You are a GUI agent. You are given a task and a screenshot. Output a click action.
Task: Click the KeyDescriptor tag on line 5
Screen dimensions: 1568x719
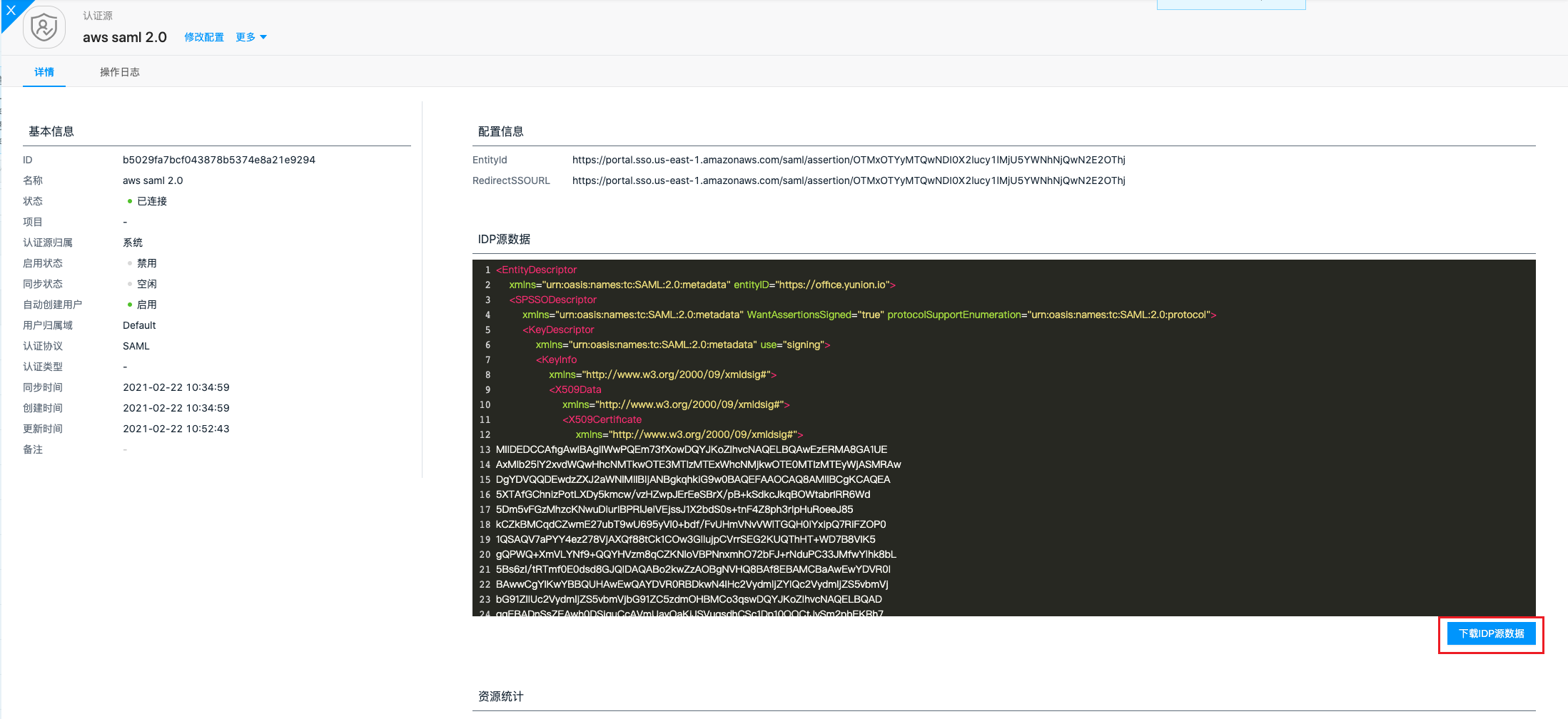(x=559, y=330)
